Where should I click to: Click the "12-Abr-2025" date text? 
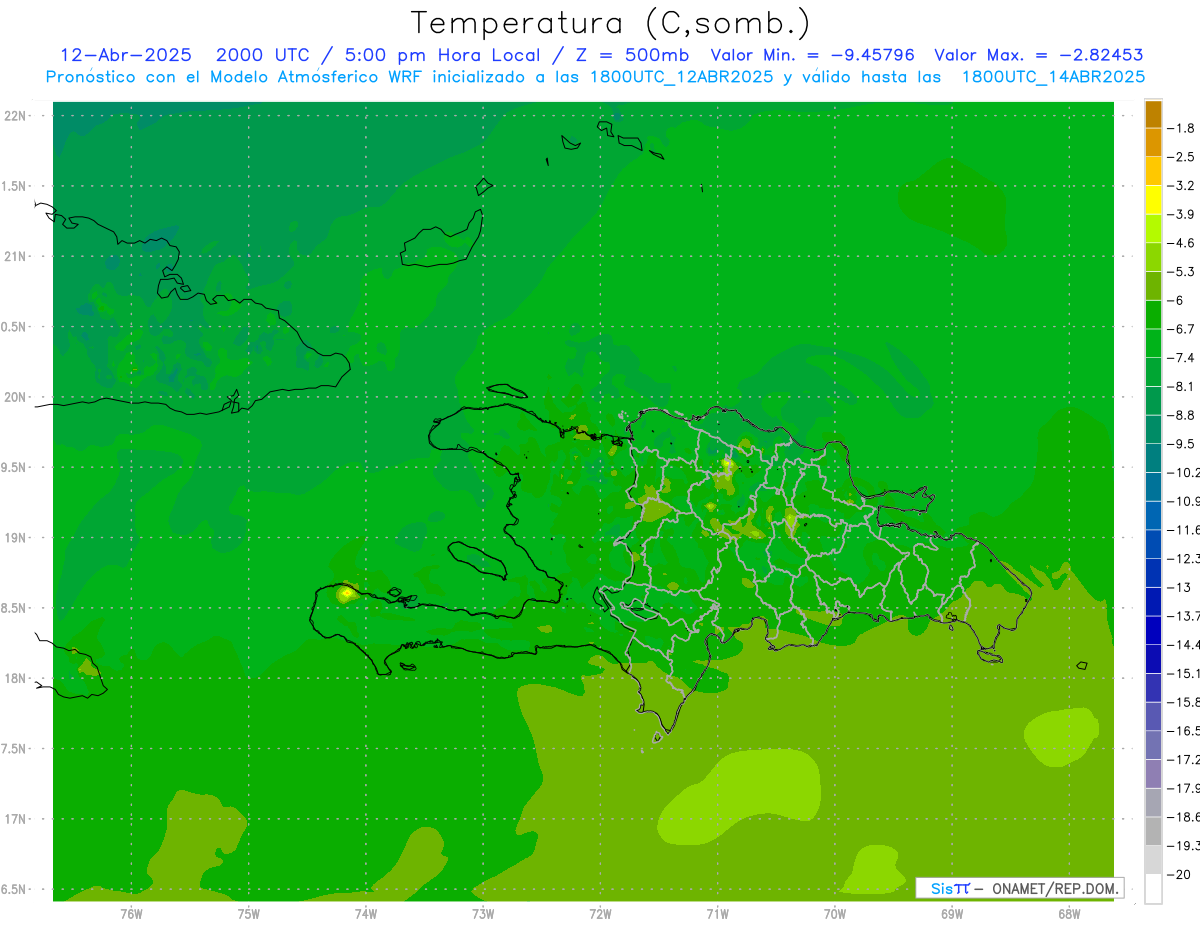(126, 55)
